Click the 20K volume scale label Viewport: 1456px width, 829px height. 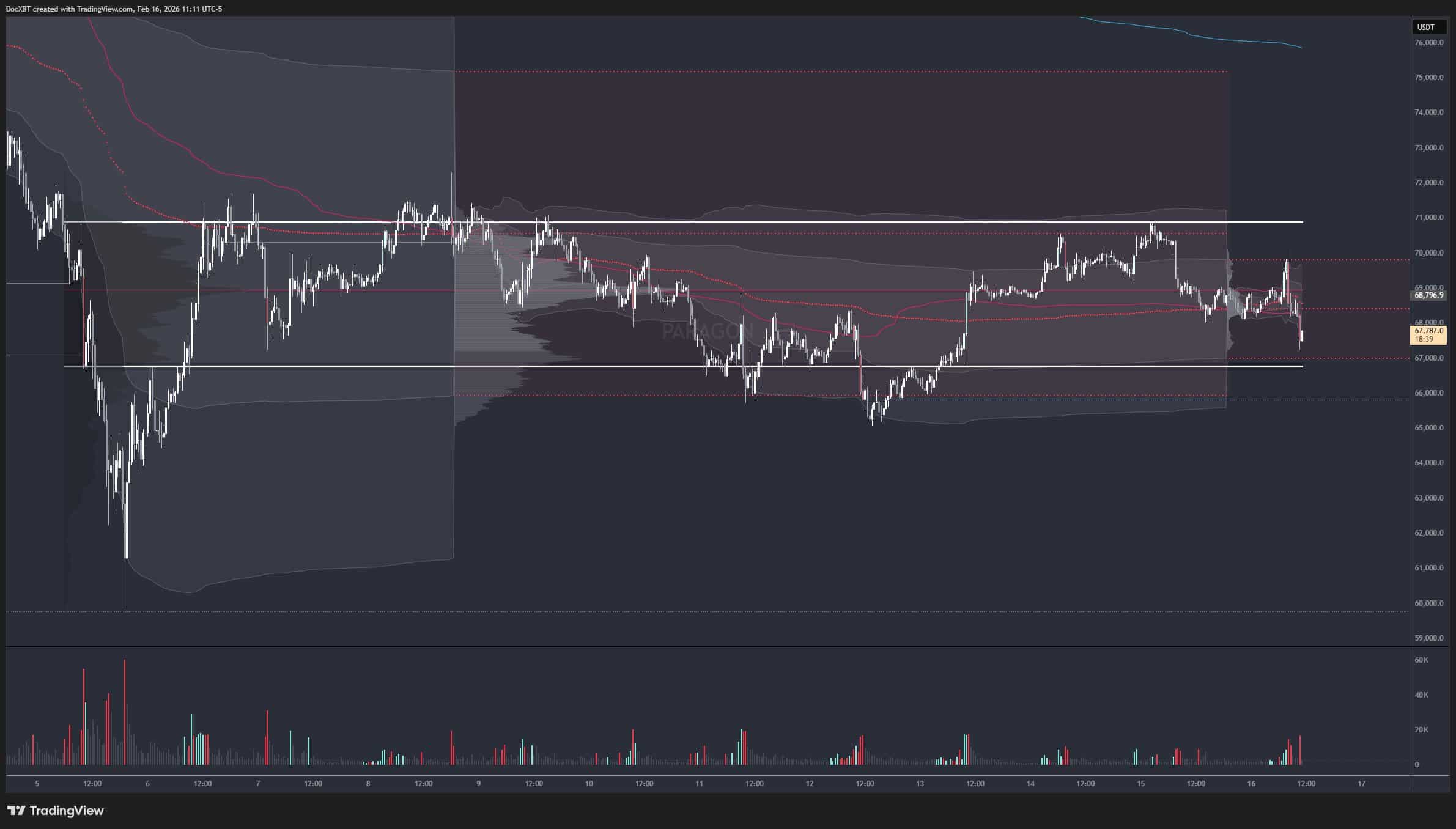pyautogui.click(x=1422, y=730)
